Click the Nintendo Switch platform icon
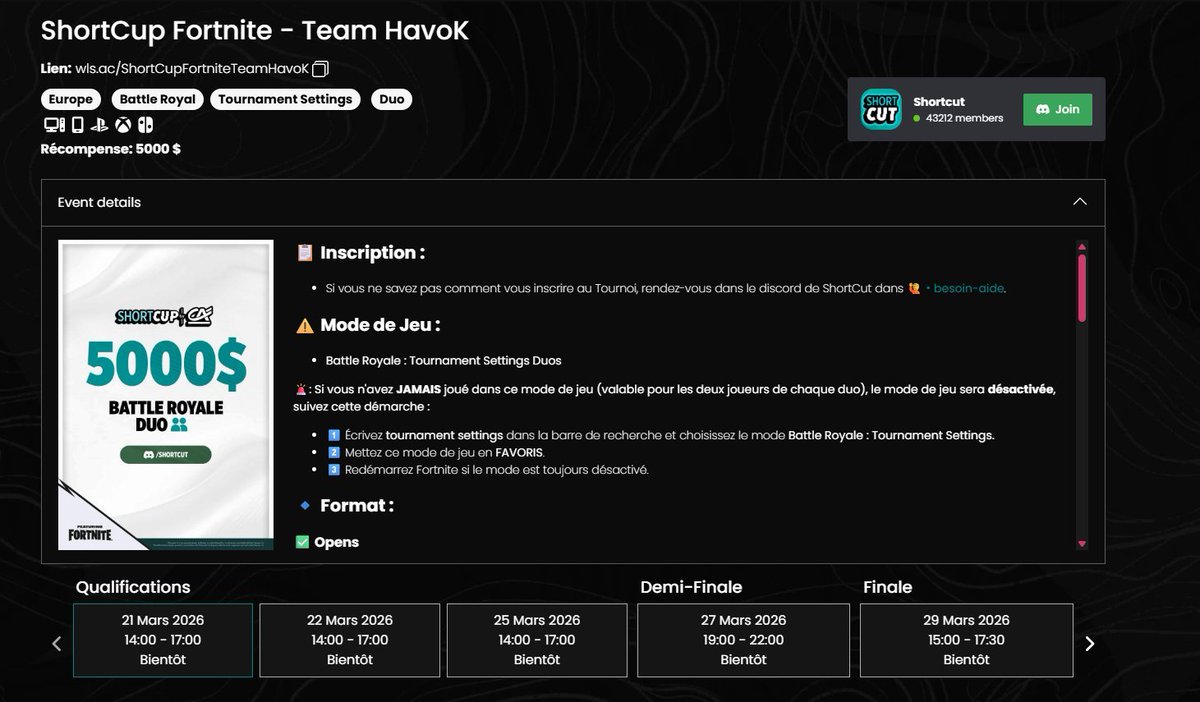This screenshot has width=1200, height=702. [x=145, y=126]
